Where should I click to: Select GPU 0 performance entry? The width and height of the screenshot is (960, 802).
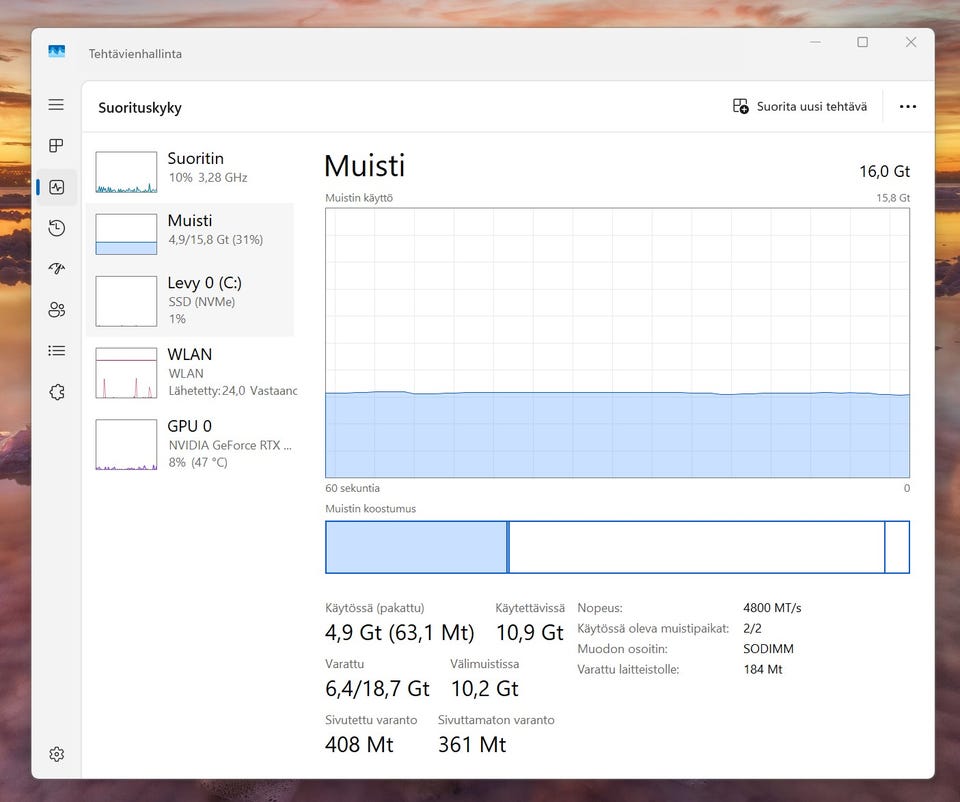click(x=190, y=444)
